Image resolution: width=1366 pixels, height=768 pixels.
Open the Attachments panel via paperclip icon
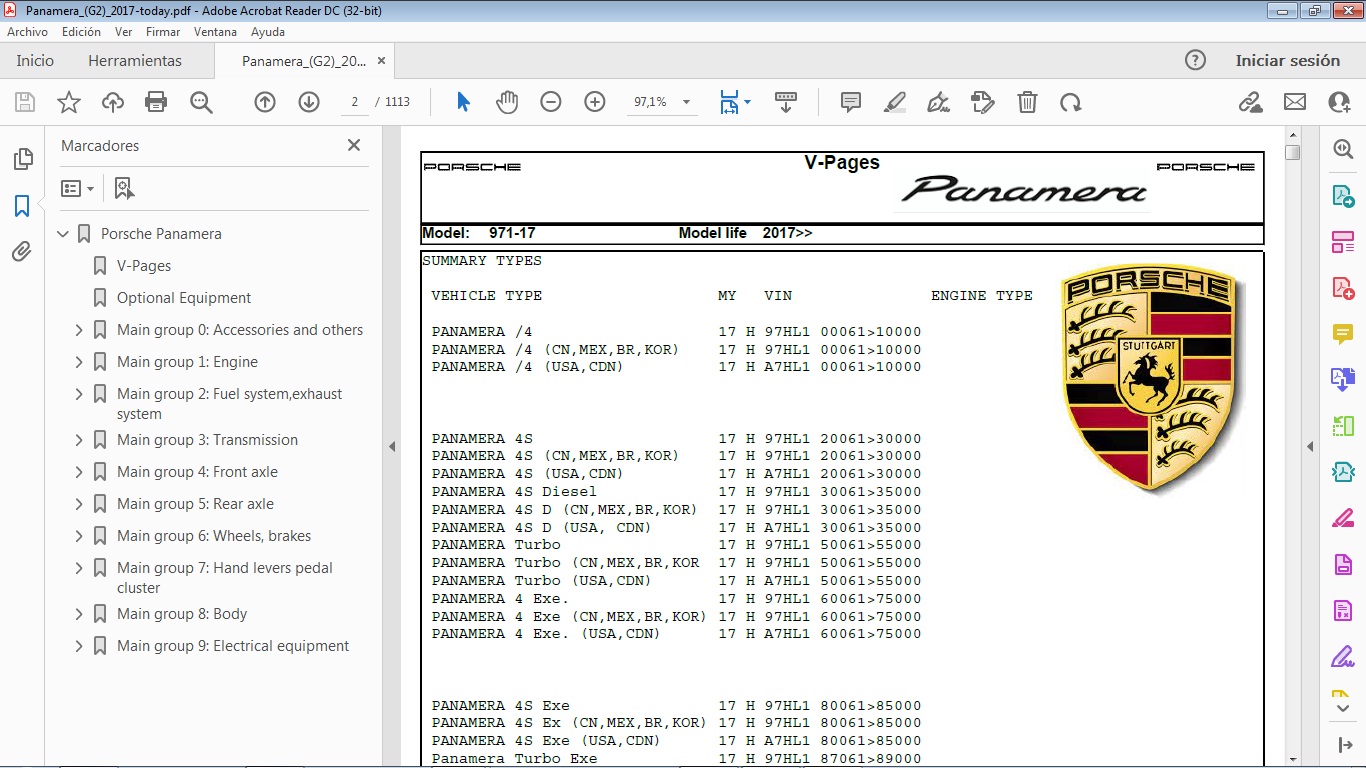(22, 252)
